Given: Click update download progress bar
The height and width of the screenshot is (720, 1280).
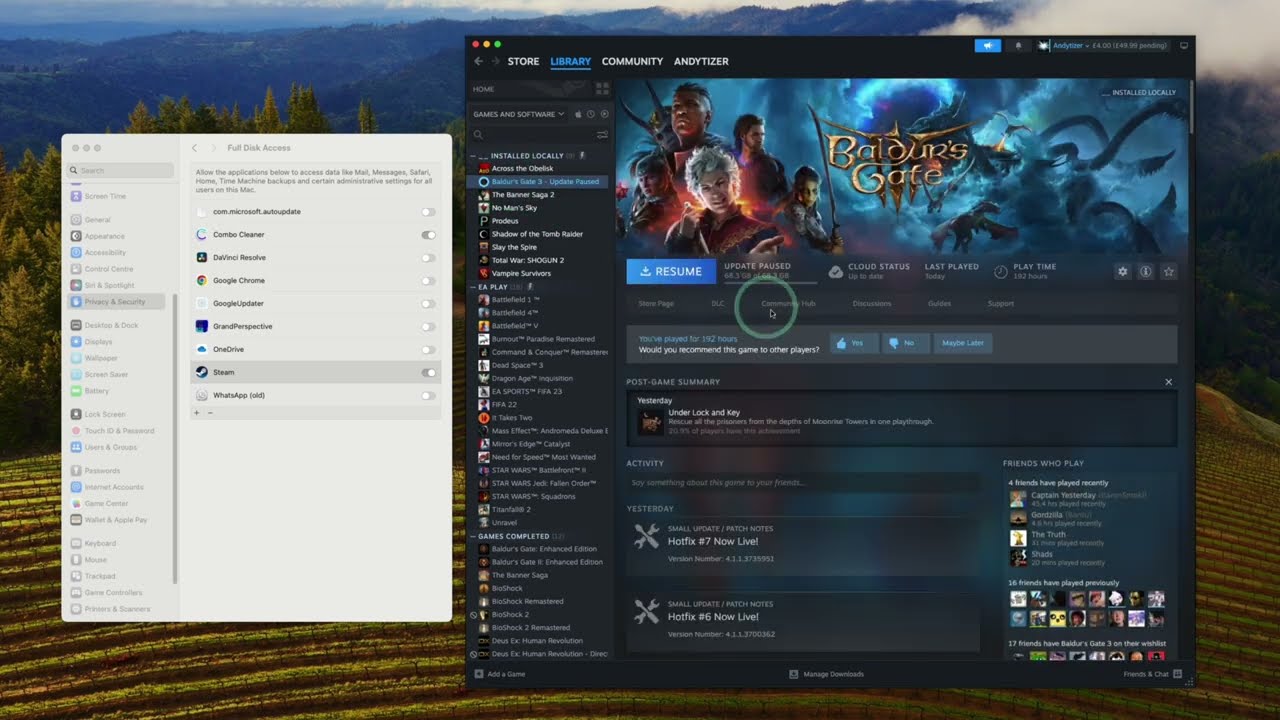Looking at the screenshot, I should [x=770, y=282].
